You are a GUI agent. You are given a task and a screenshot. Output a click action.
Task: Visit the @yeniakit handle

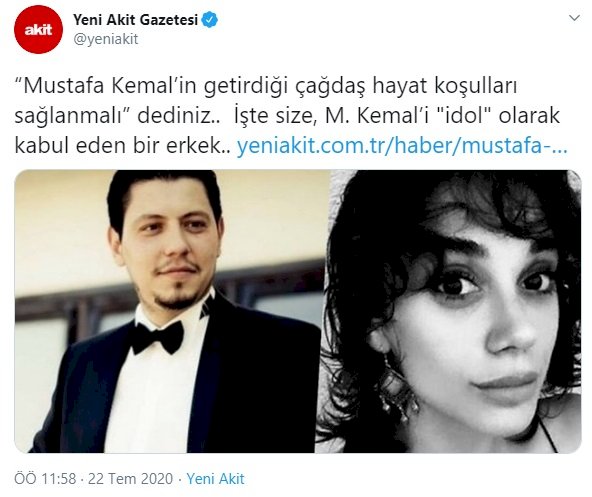pyautogui.click(x=106, y=39)
